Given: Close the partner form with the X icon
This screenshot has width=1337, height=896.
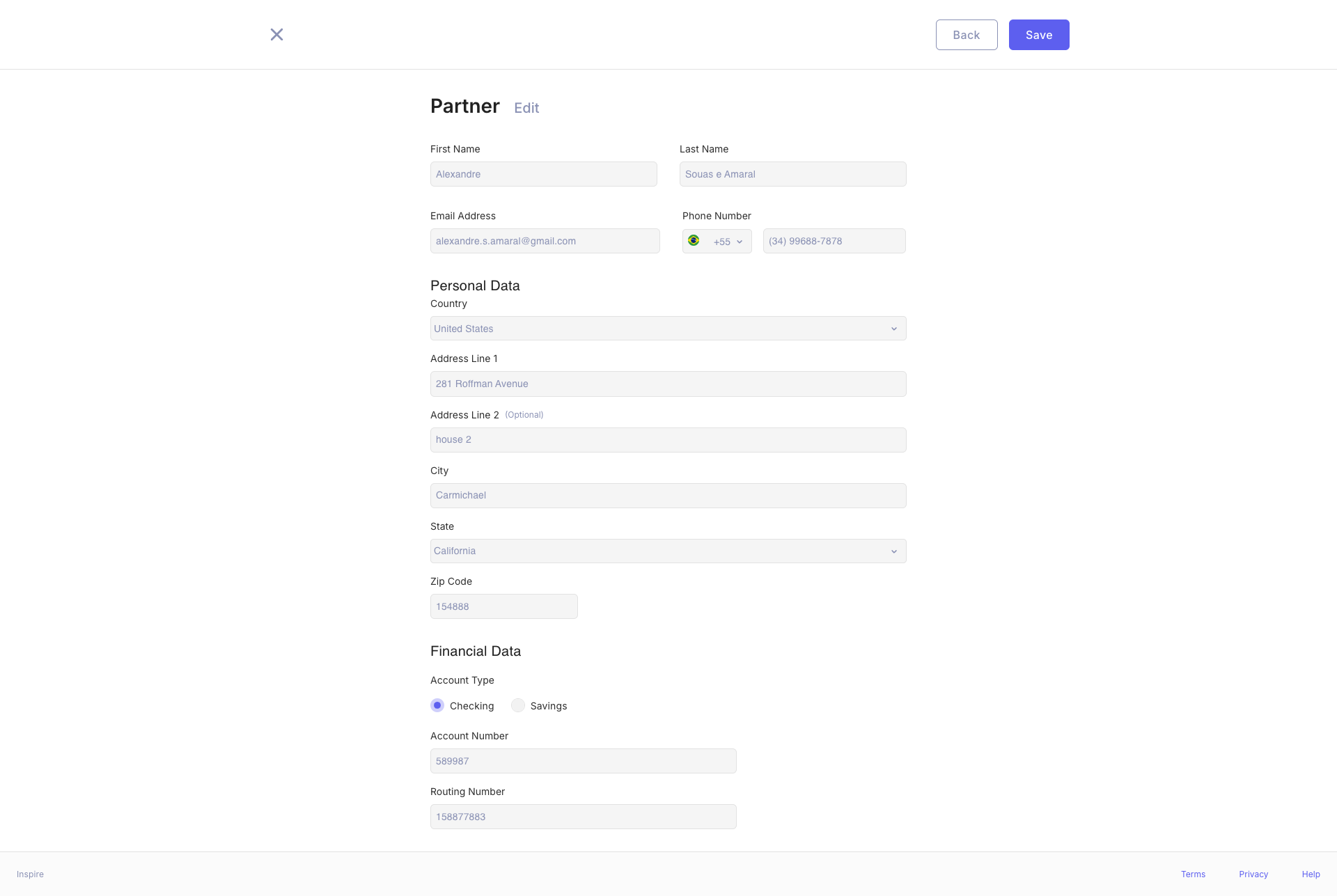Looking at the screenshot, I should pos(276,35).
